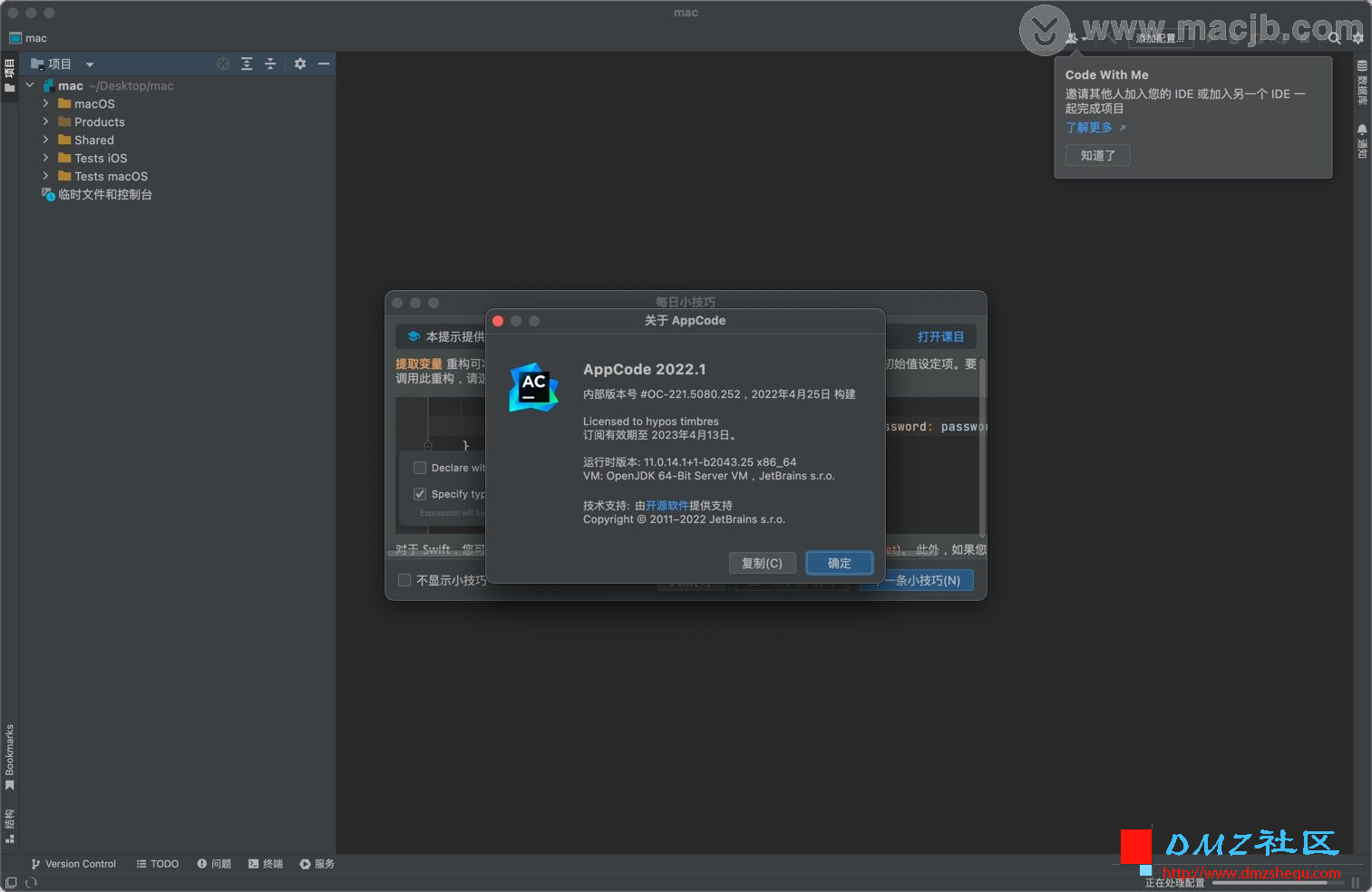Click 确定 button in About dialog
The width and height of the screenshot is (1372, 892).
coord(840,563)
